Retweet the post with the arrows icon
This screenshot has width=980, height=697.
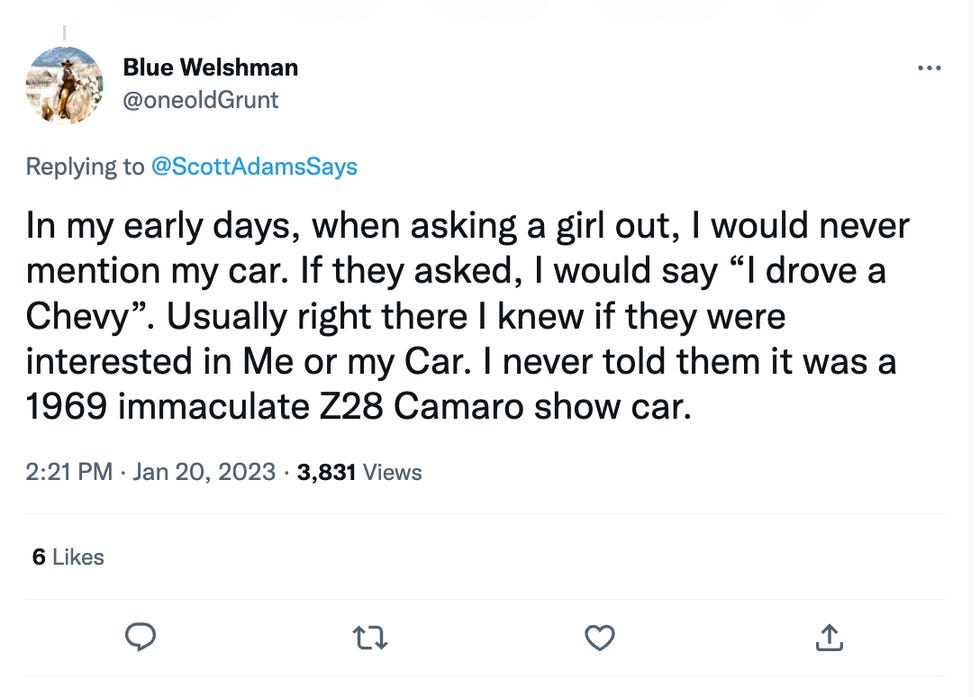coord(370,637)
